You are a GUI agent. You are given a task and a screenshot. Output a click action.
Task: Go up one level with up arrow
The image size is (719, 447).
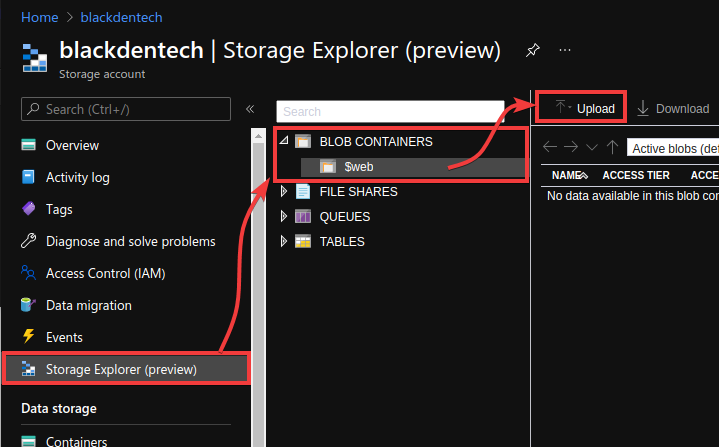(612, 147)
